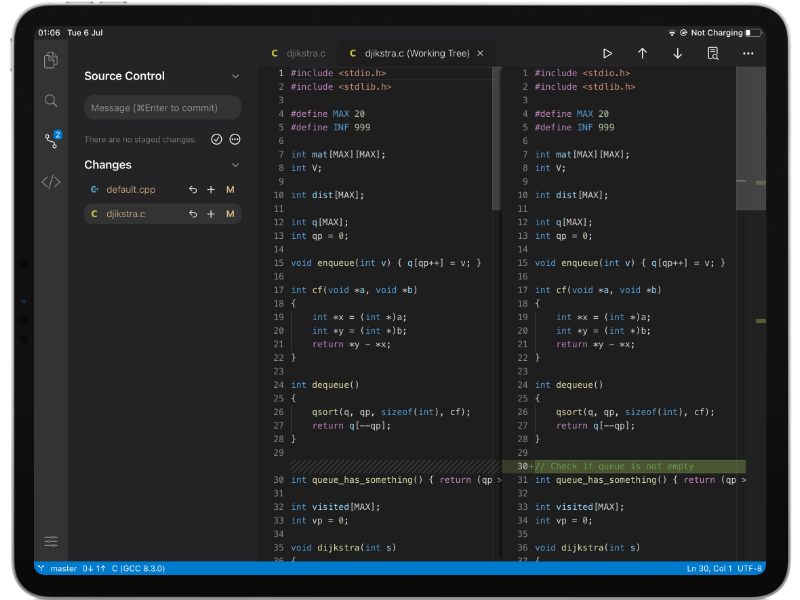The height and width of the screenshot is (600, 800).
Task: Select default.cpp in Changes list
Action: pyautogui.click(x=162, y=190)
